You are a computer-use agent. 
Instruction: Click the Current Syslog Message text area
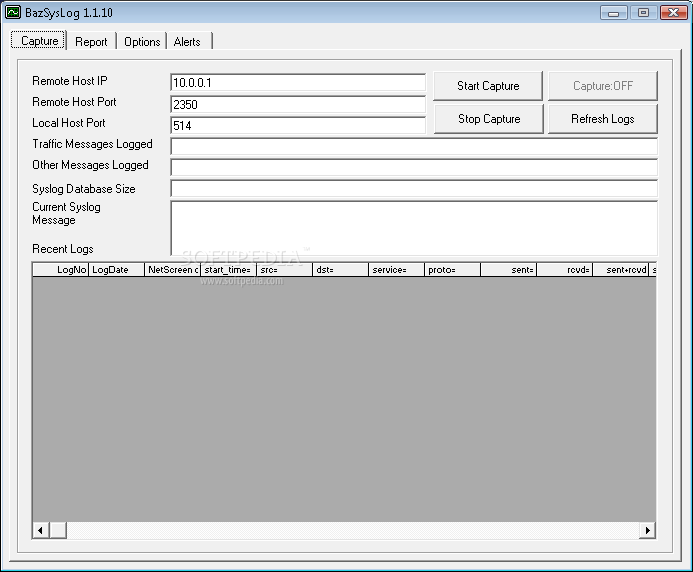pyautogui.click(x=414, y=228)
